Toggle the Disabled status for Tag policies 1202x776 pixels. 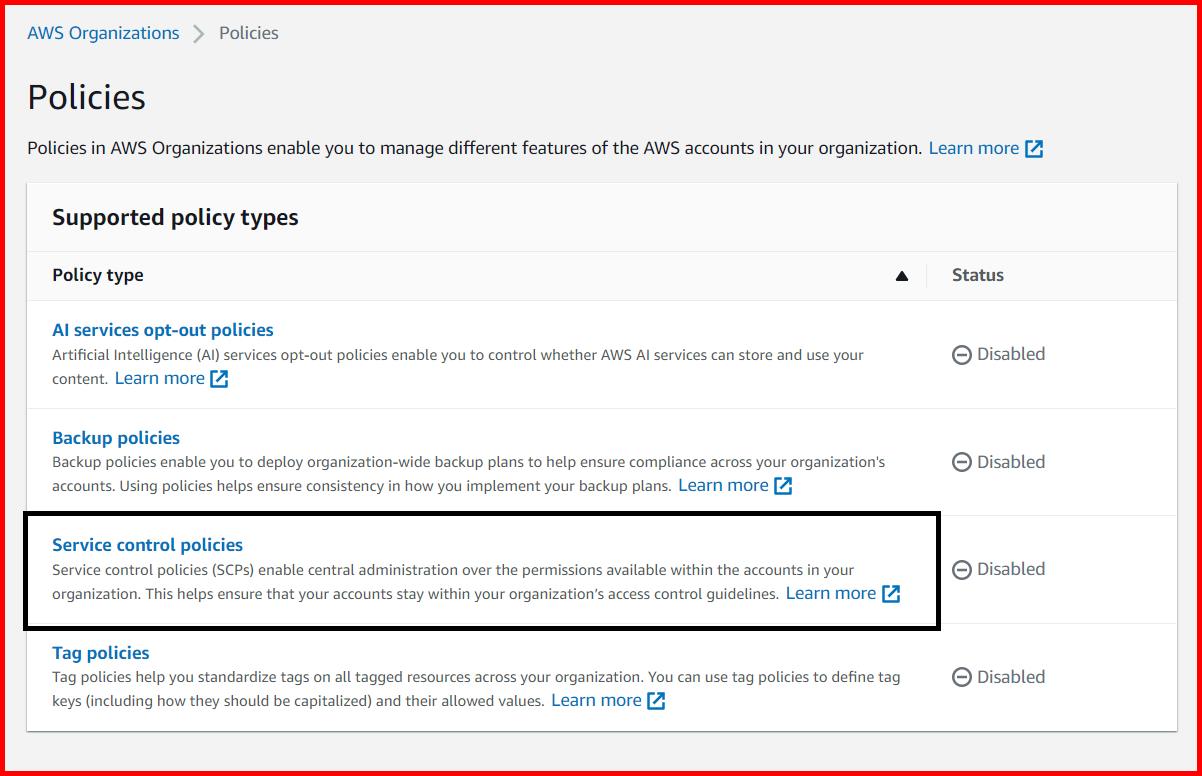point(962,677)
